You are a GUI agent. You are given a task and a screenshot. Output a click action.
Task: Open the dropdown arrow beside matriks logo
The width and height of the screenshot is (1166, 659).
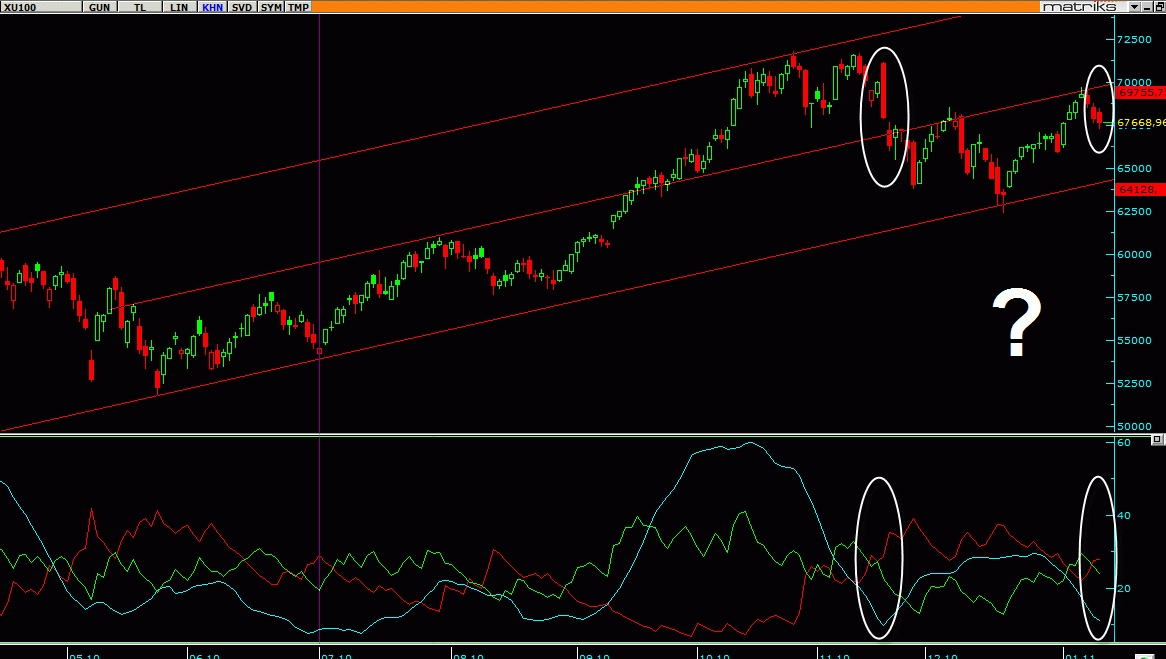1134,7
